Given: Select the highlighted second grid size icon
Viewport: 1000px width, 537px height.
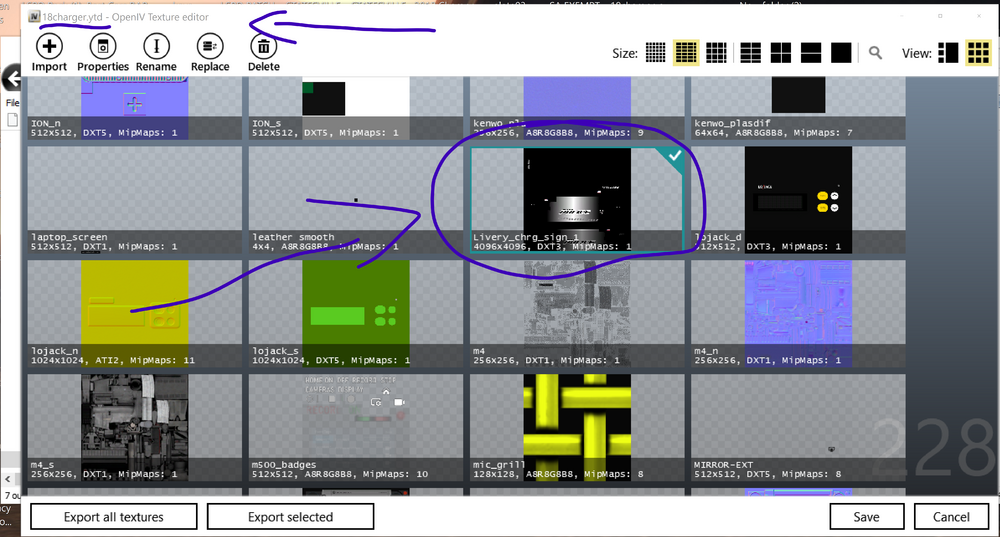Looking at the screenshot, I should click(x=686, y=53).
